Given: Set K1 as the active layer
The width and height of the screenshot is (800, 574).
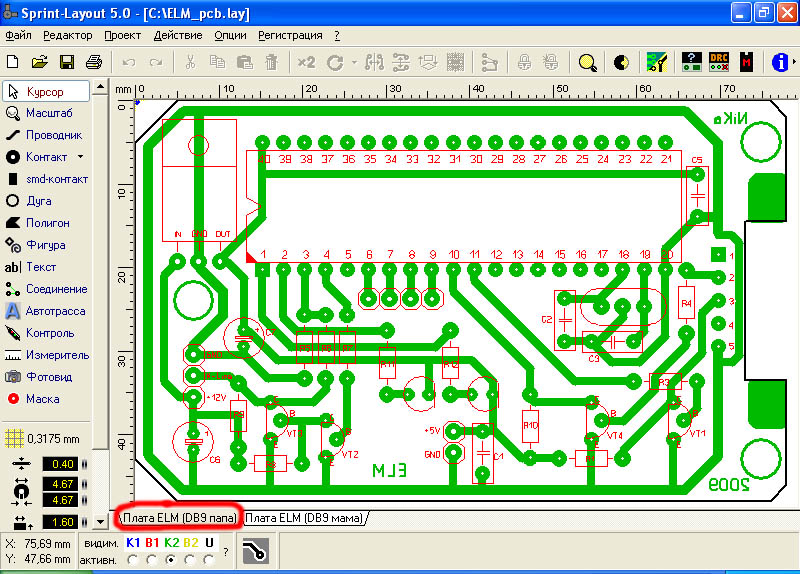Looking at the screenshot, I should point(132,559).
